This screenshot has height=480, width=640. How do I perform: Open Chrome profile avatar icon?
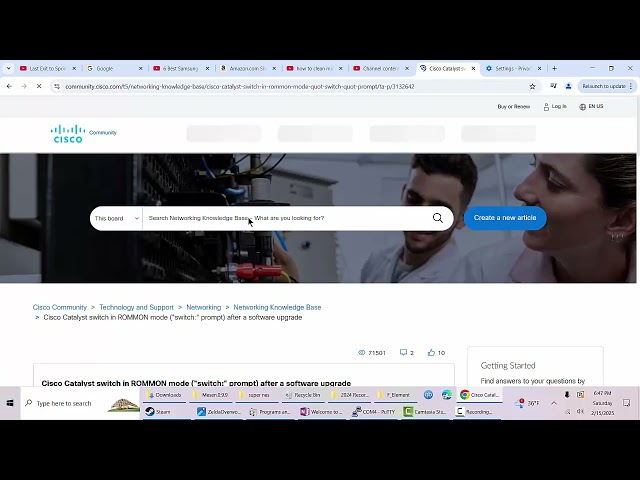[568, 86]
